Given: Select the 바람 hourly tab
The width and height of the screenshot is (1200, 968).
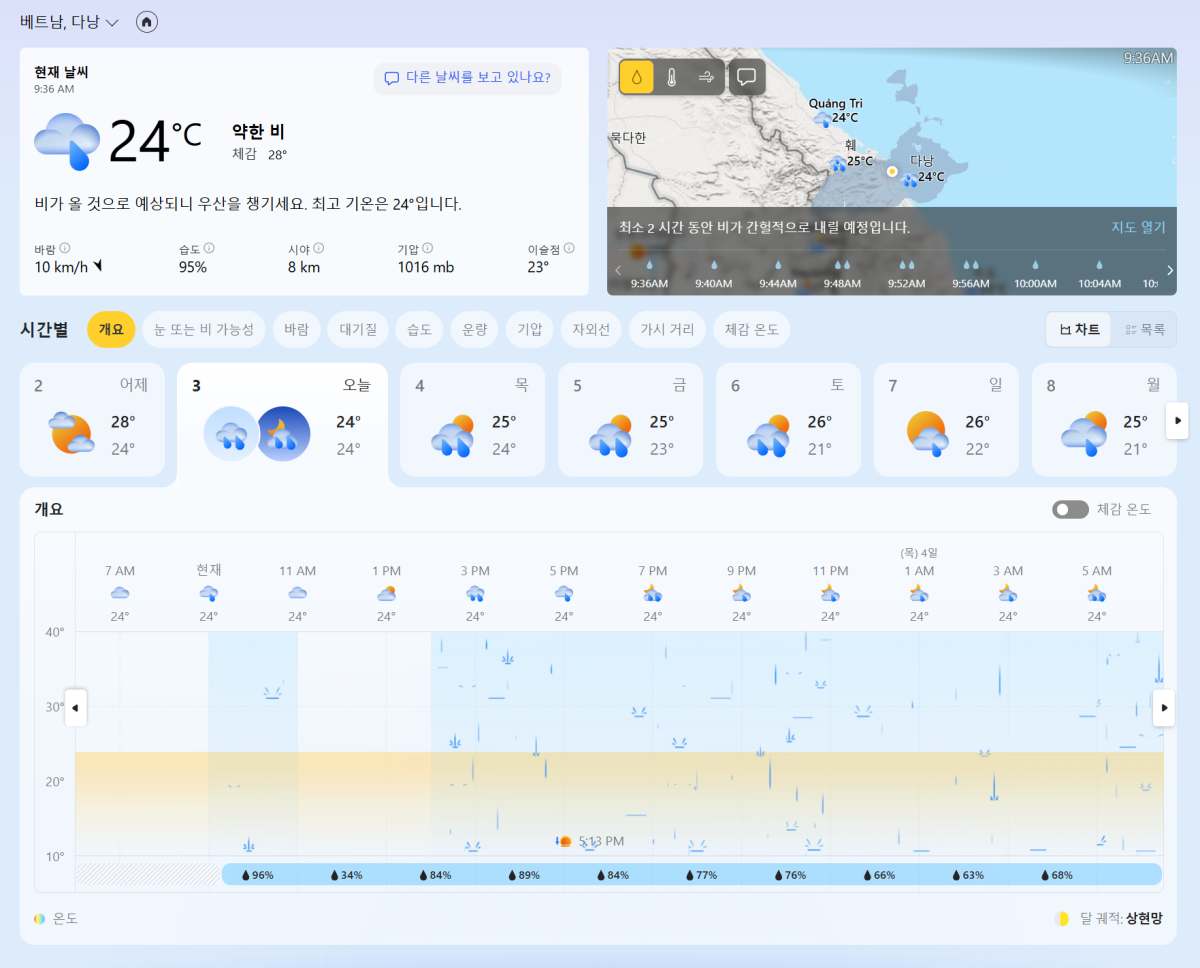Looking at the screenshot, I should click(x=296, y=329).
